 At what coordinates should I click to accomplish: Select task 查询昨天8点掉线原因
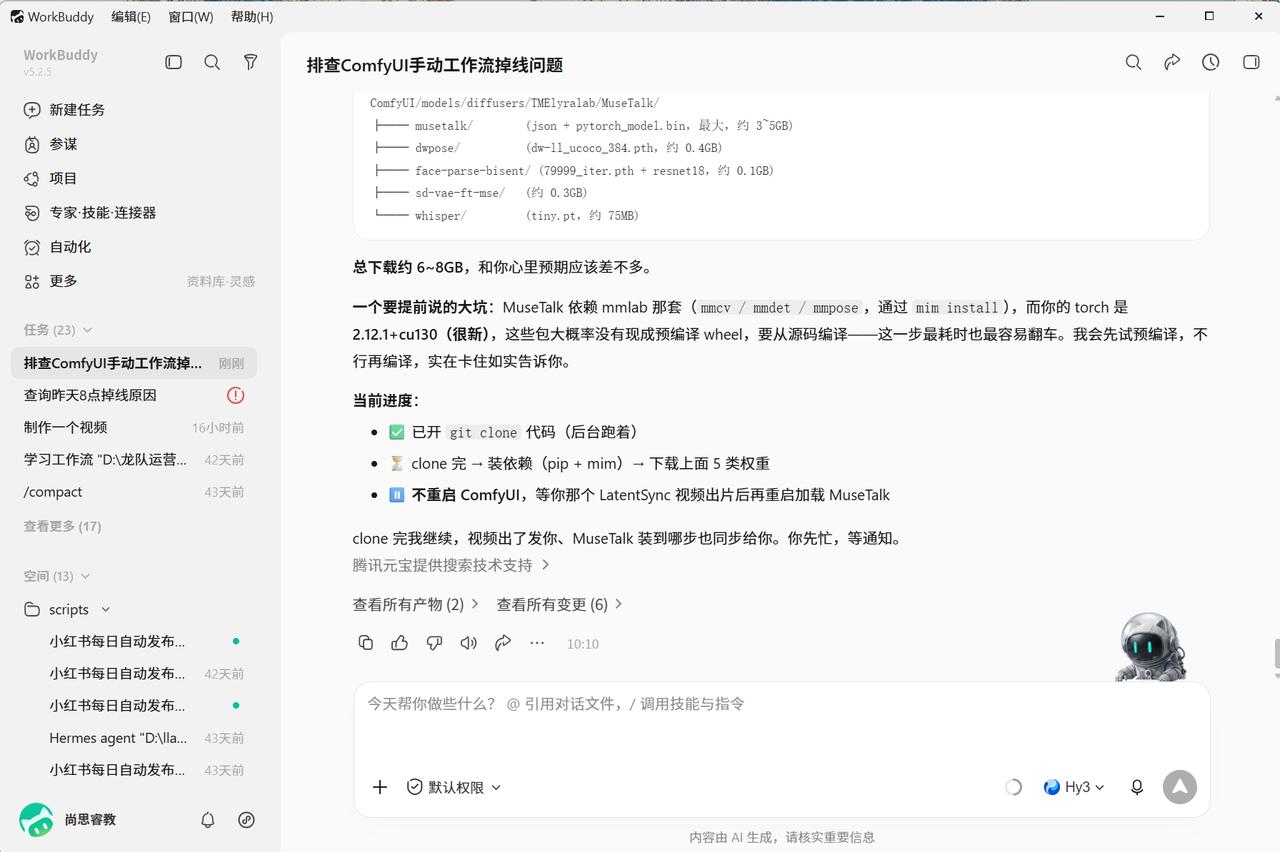tap(134, 395)
